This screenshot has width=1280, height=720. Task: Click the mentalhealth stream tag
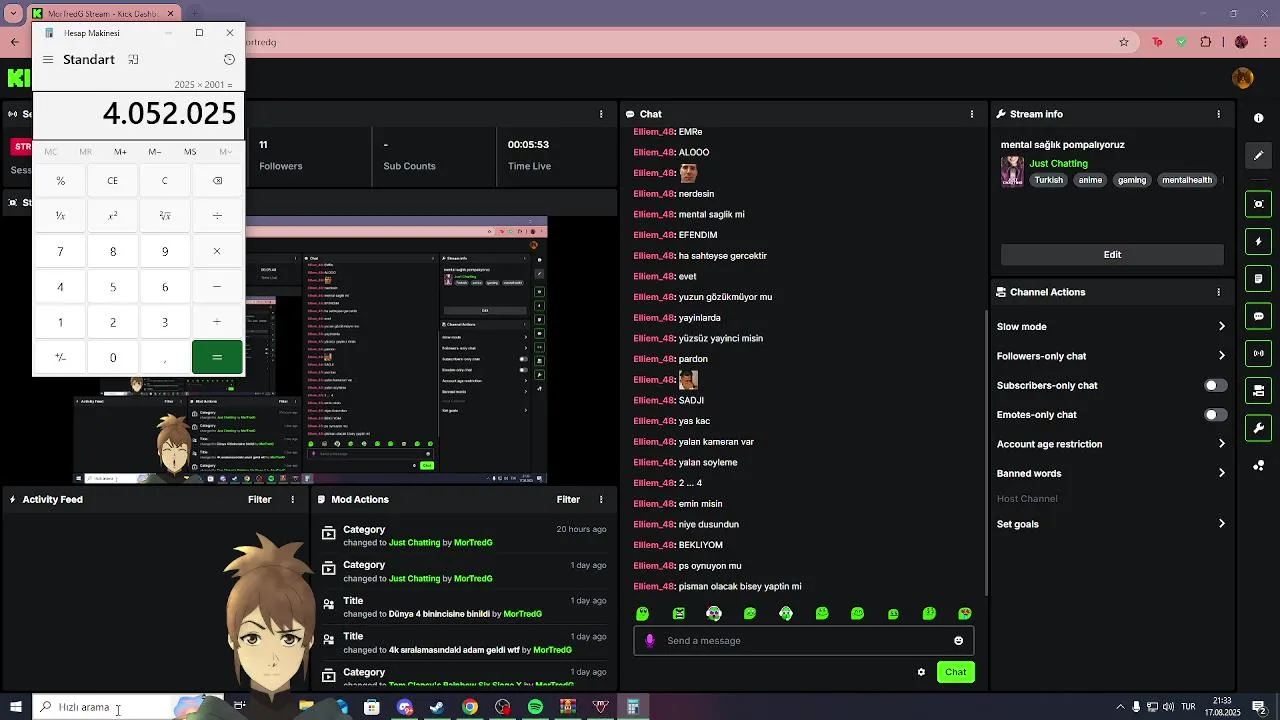click(1187, 181)
